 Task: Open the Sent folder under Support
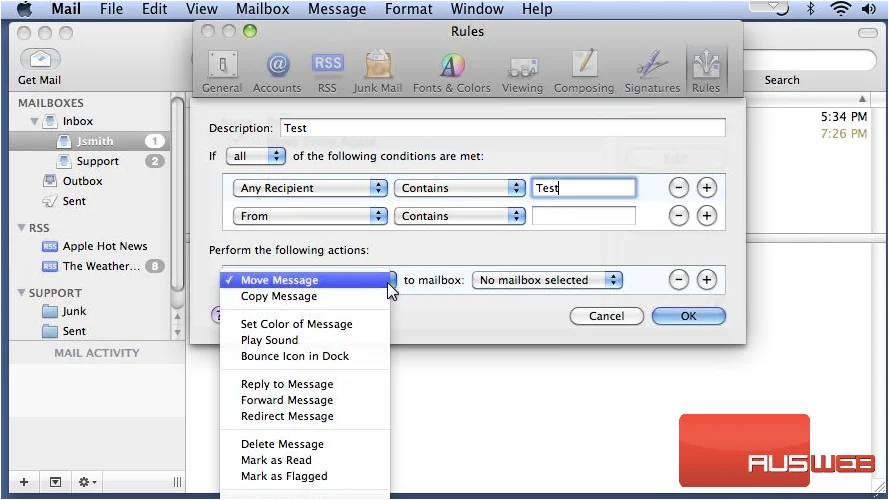[x=74, y=331]
